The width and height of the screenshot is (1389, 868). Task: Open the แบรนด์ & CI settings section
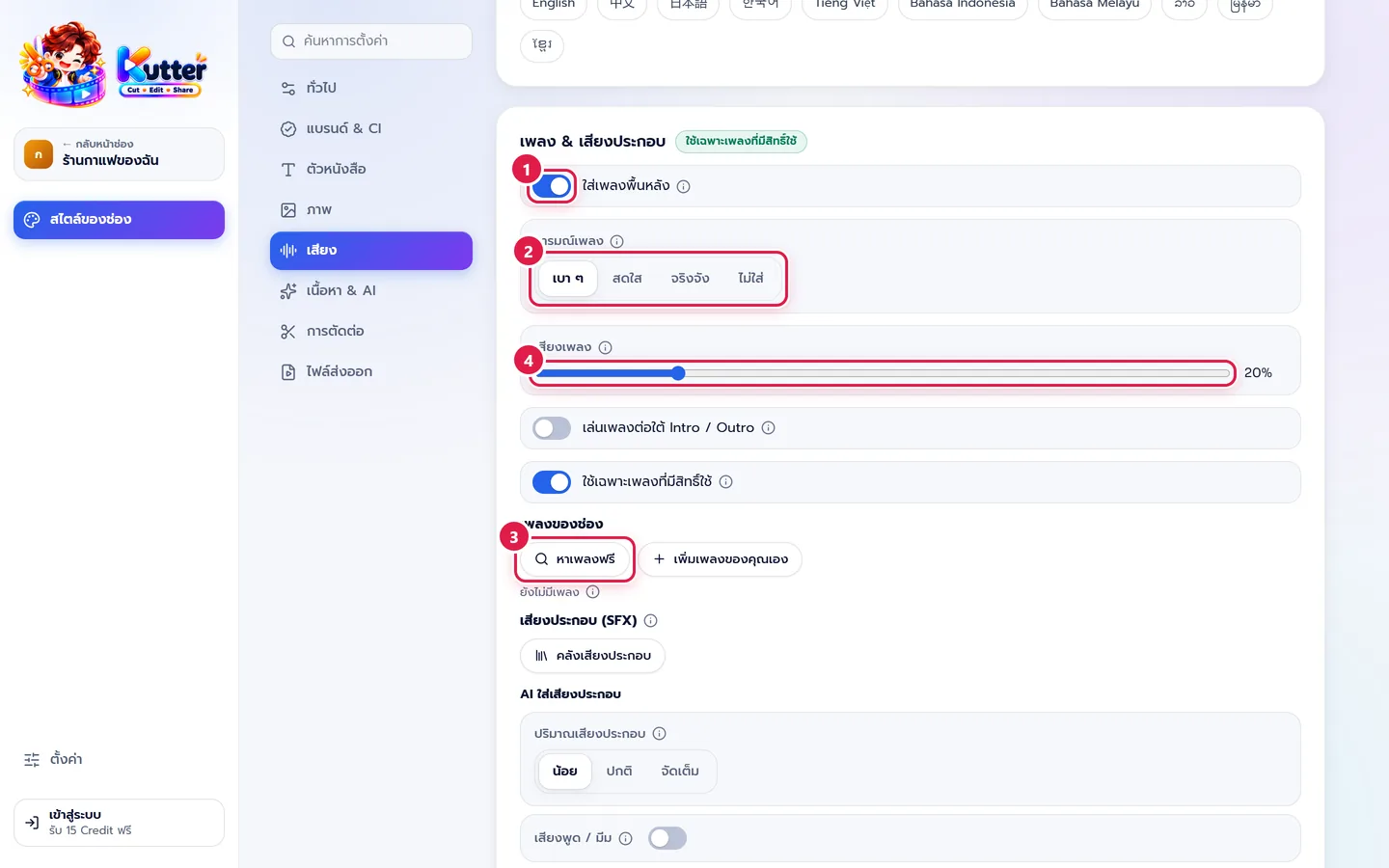click(370, 128)
